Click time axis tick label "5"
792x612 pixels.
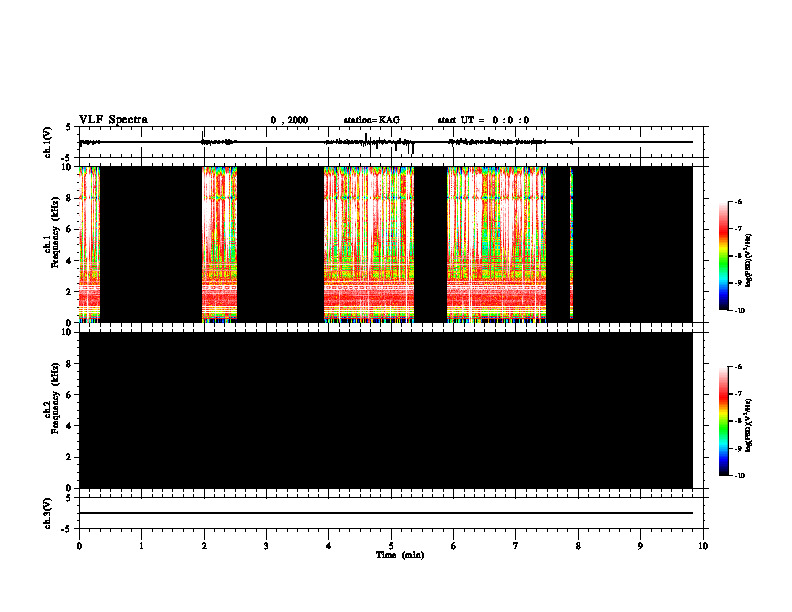[x=391, y=546]
